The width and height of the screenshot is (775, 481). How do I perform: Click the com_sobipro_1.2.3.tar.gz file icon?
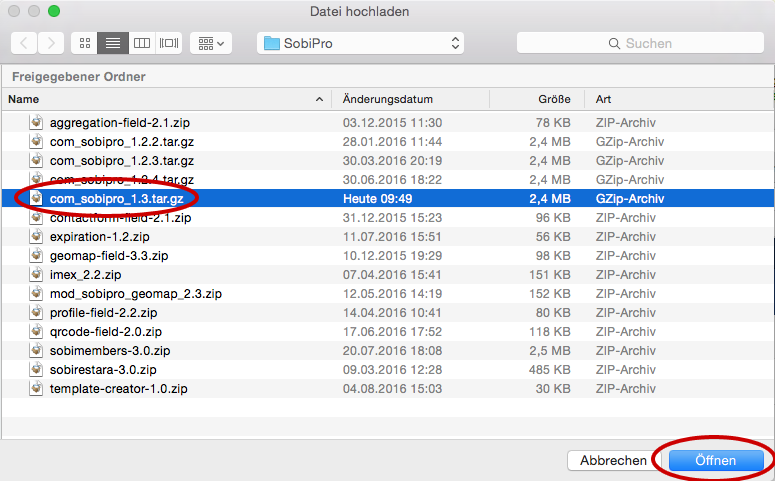coord(36,160)
